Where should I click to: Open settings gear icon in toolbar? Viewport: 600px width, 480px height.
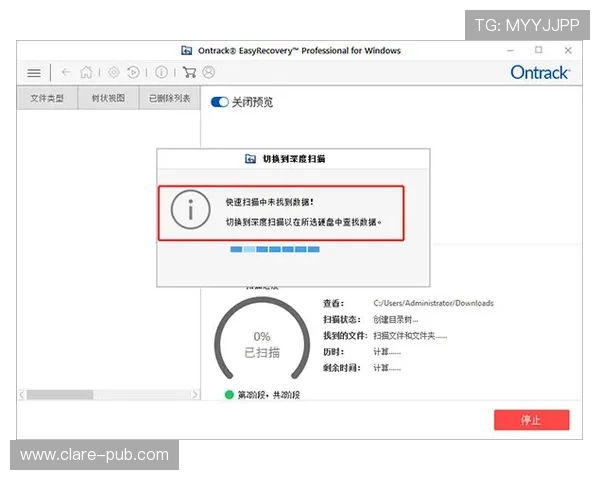[114, 72]
